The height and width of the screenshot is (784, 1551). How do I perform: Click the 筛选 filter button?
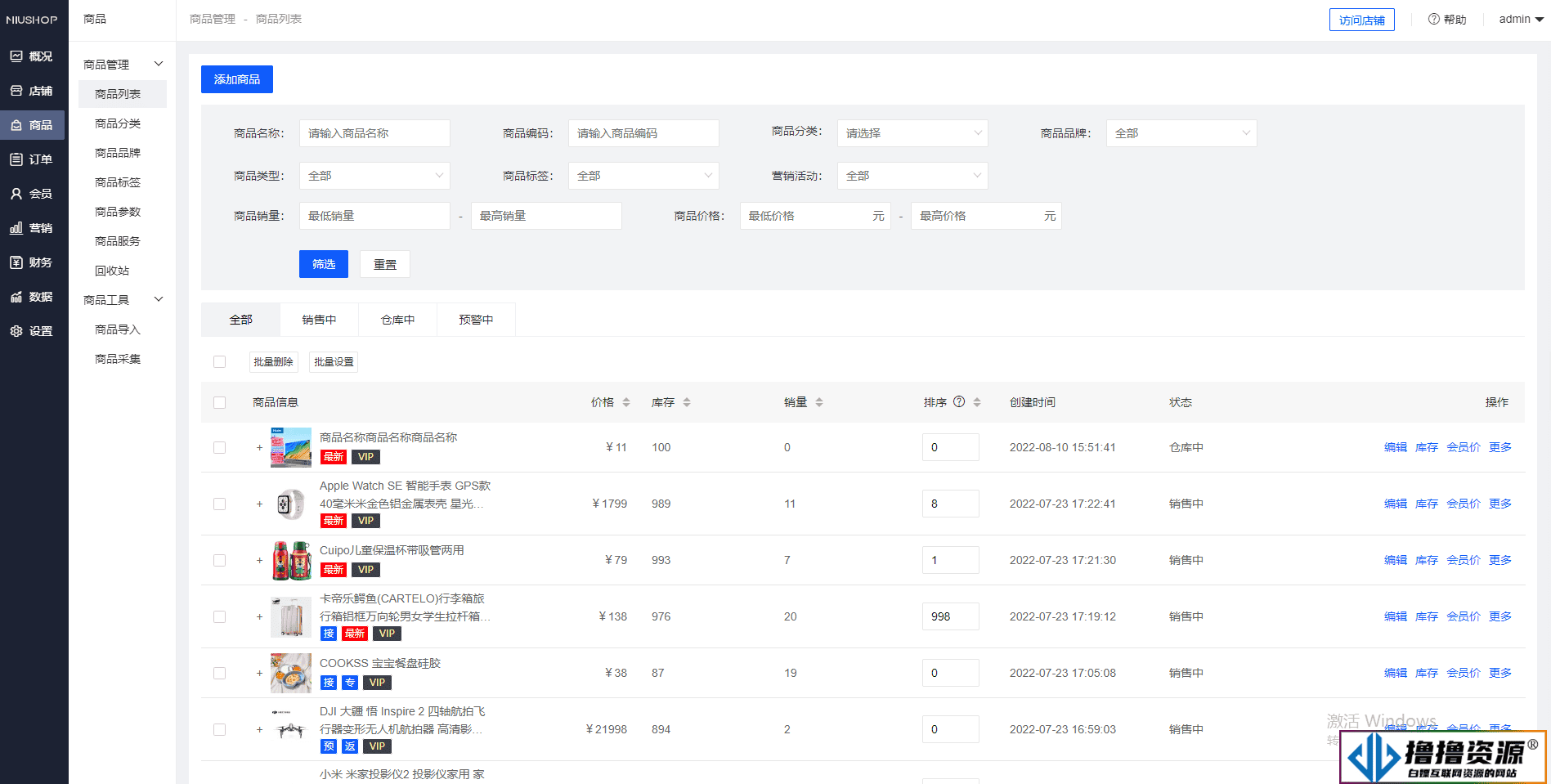tap(324, 264)
